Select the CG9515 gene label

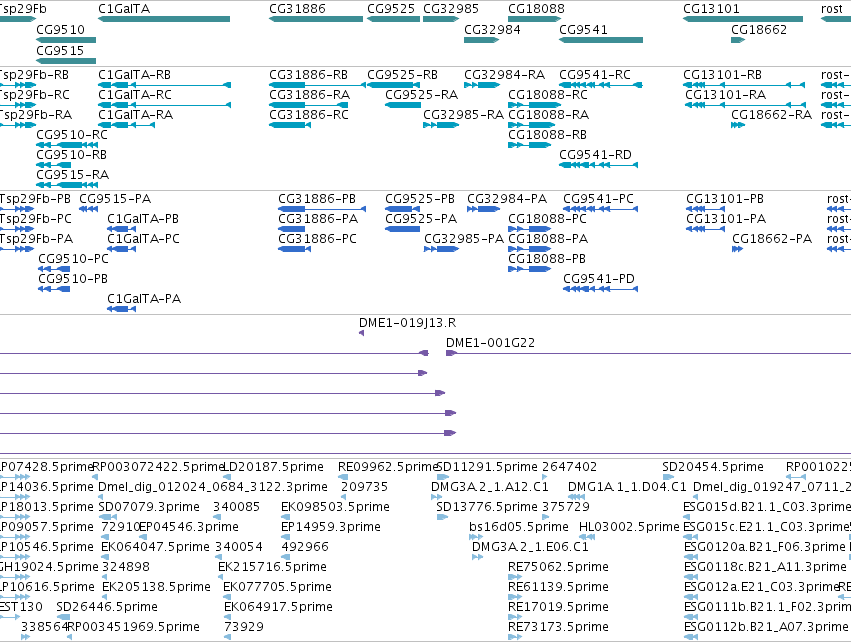click(x=60, y=50)
